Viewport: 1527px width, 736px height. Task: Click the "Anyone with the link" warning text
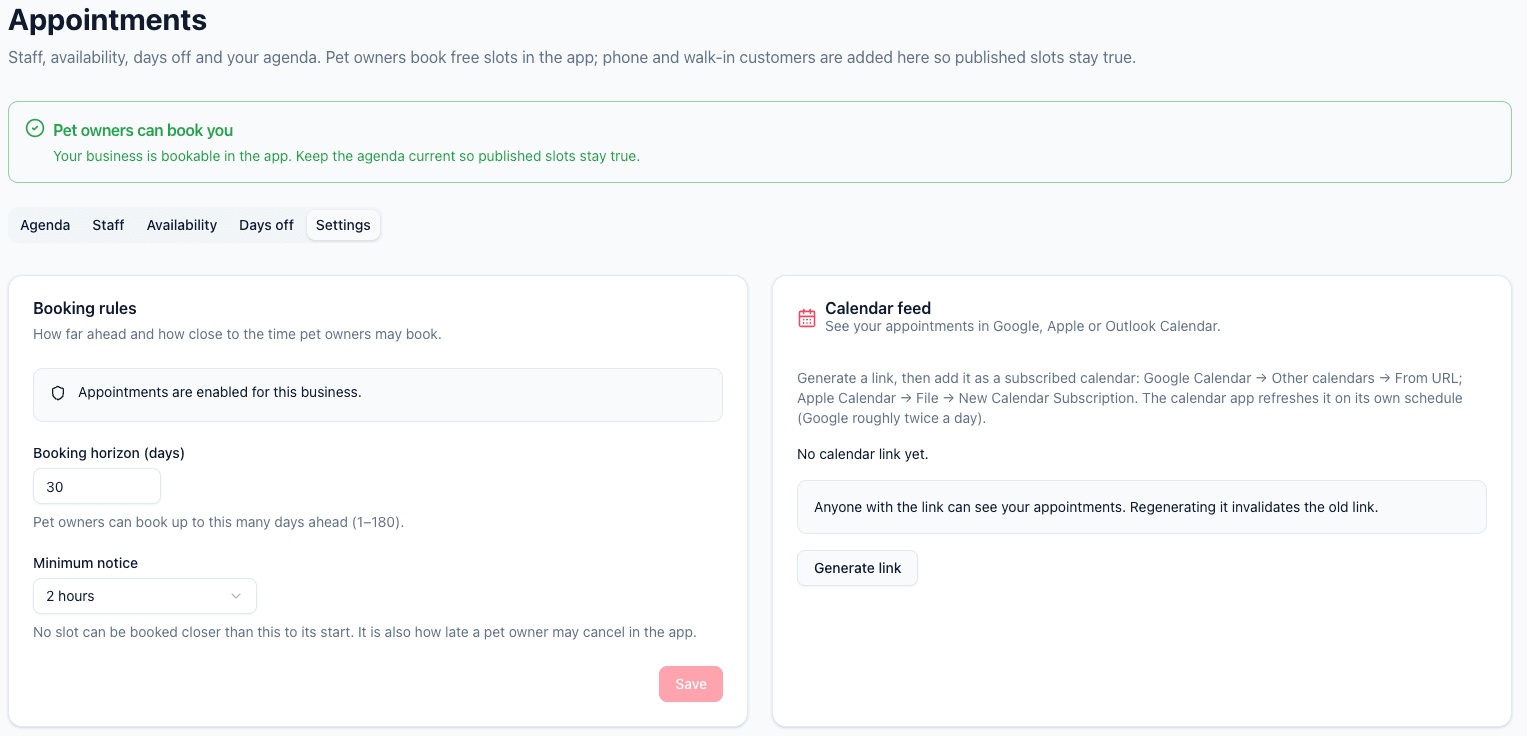click(1096, 507)
